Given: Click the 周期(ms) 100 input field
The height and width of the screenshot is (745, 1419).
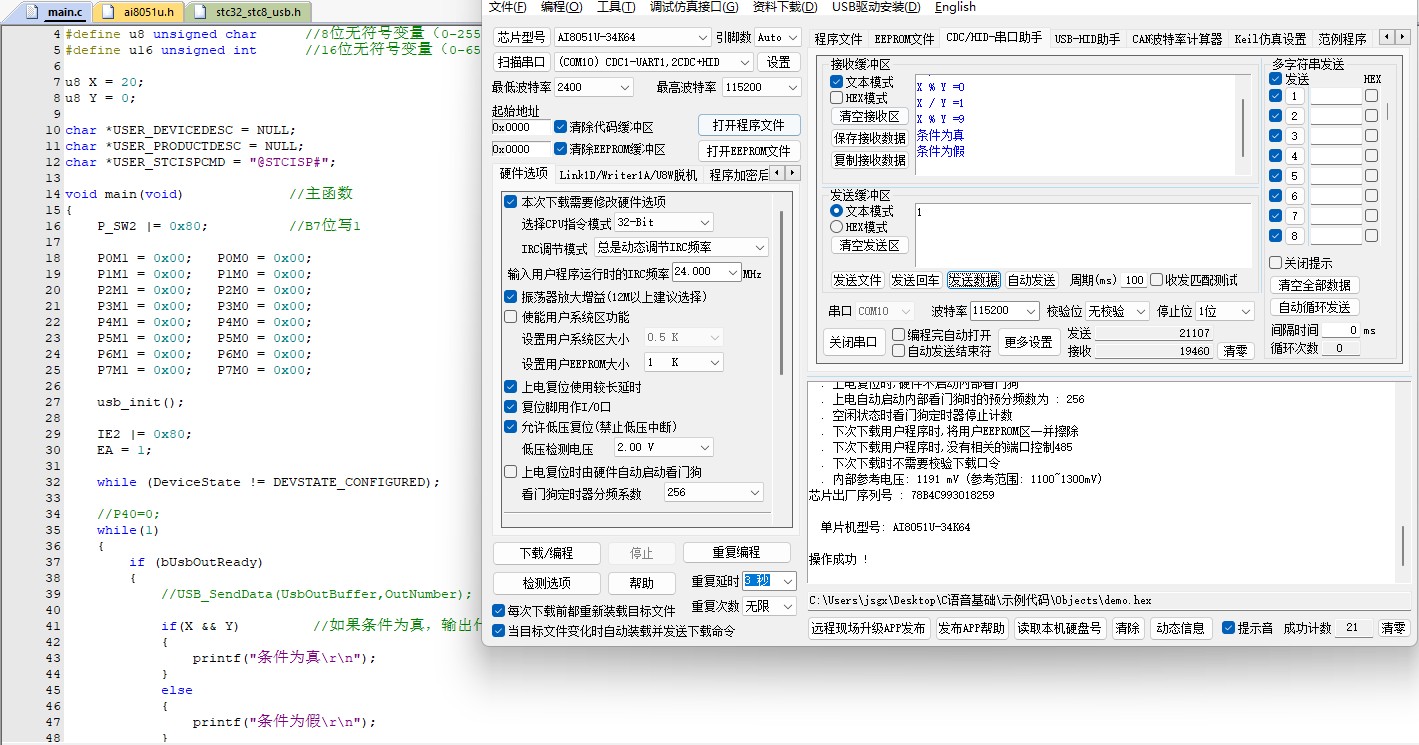Looking at the screenshot, I should 1133,280.
